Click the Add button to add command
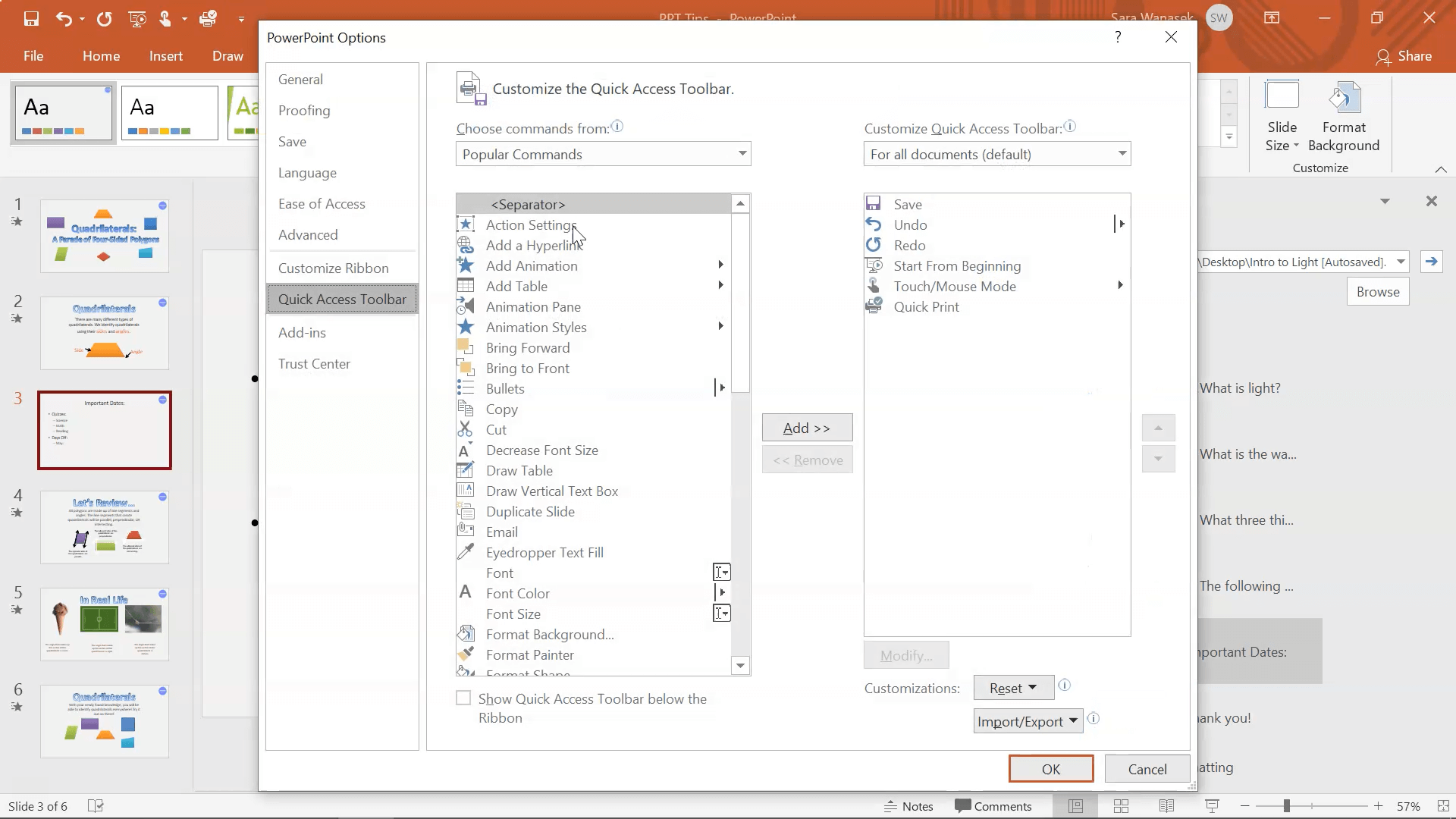 808,428
